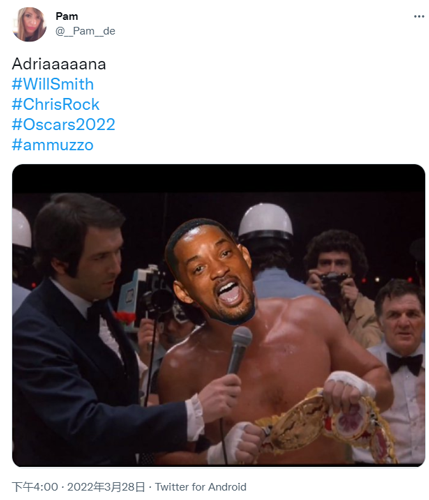The height and width of the screenshot is (500, 429).
Task: Open the #ammuzzo hashtag
Action: point(53,145)
